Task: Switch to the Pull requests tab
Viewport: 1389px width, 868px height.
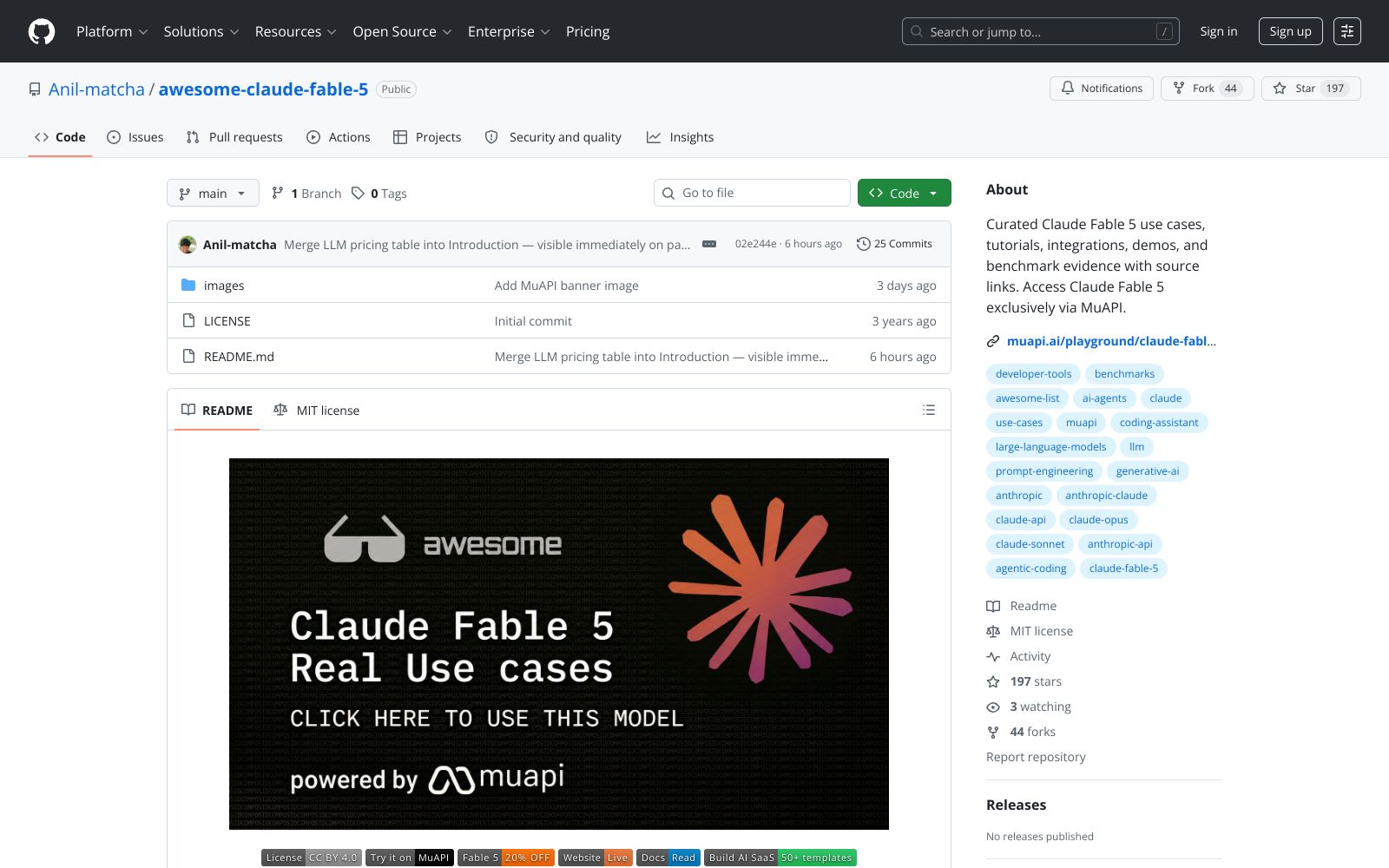Action: (234, 137)
